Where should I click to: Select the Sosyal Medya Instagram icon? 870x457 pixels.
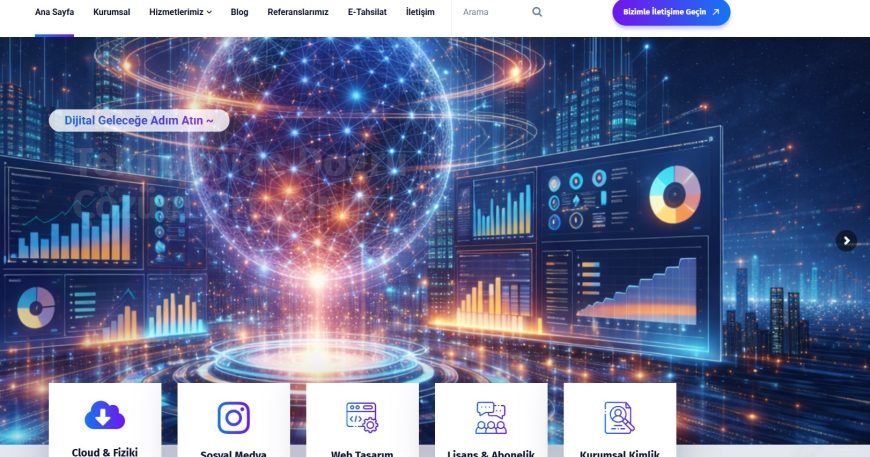233,418
